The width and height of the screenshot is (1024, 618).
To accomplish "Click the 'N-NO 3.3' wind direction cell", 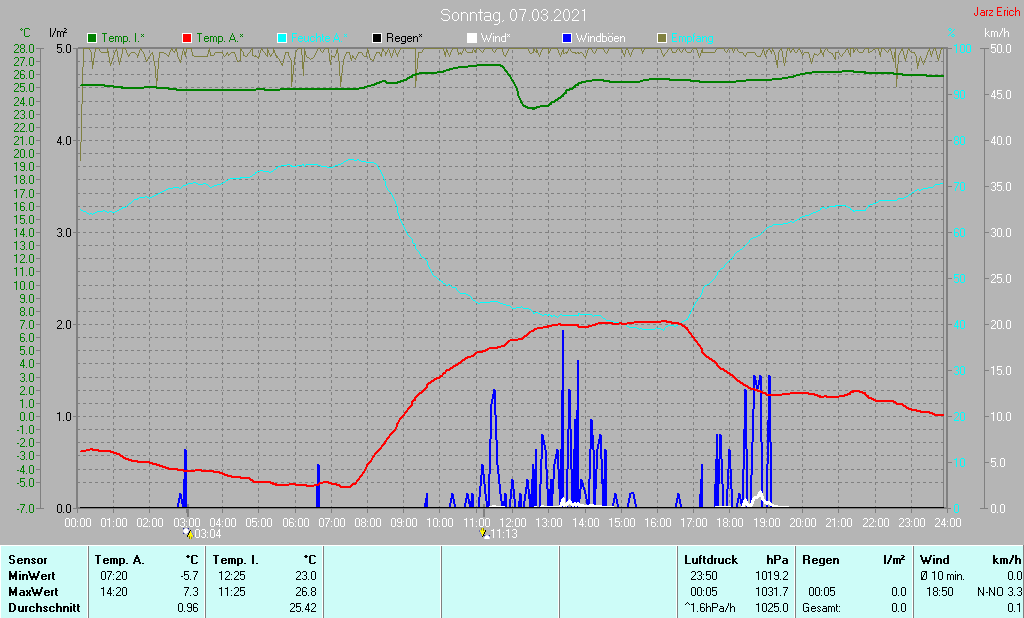I will click(999, 592).
